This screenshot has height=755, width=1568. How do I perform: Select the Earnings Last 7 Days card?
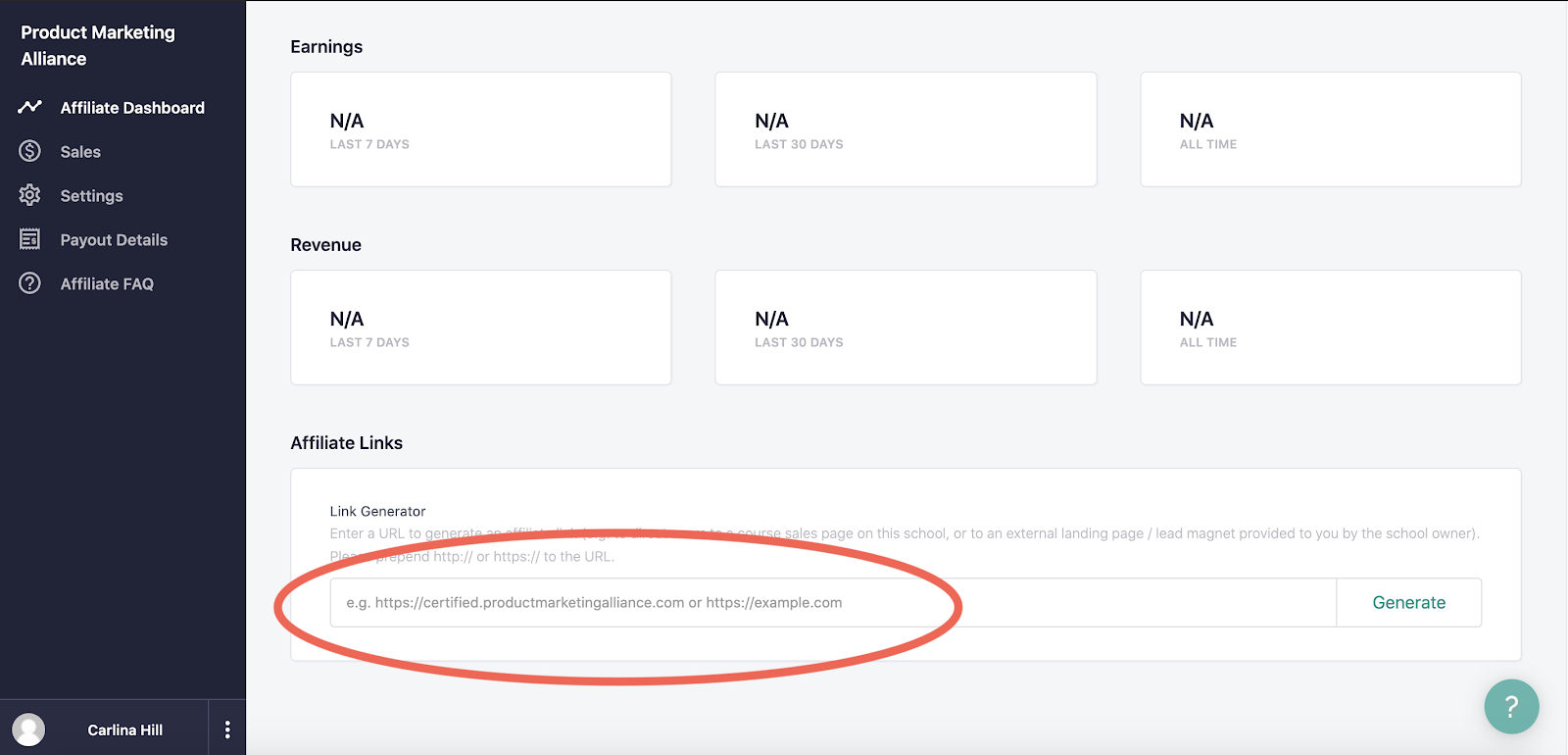[481, 129]
